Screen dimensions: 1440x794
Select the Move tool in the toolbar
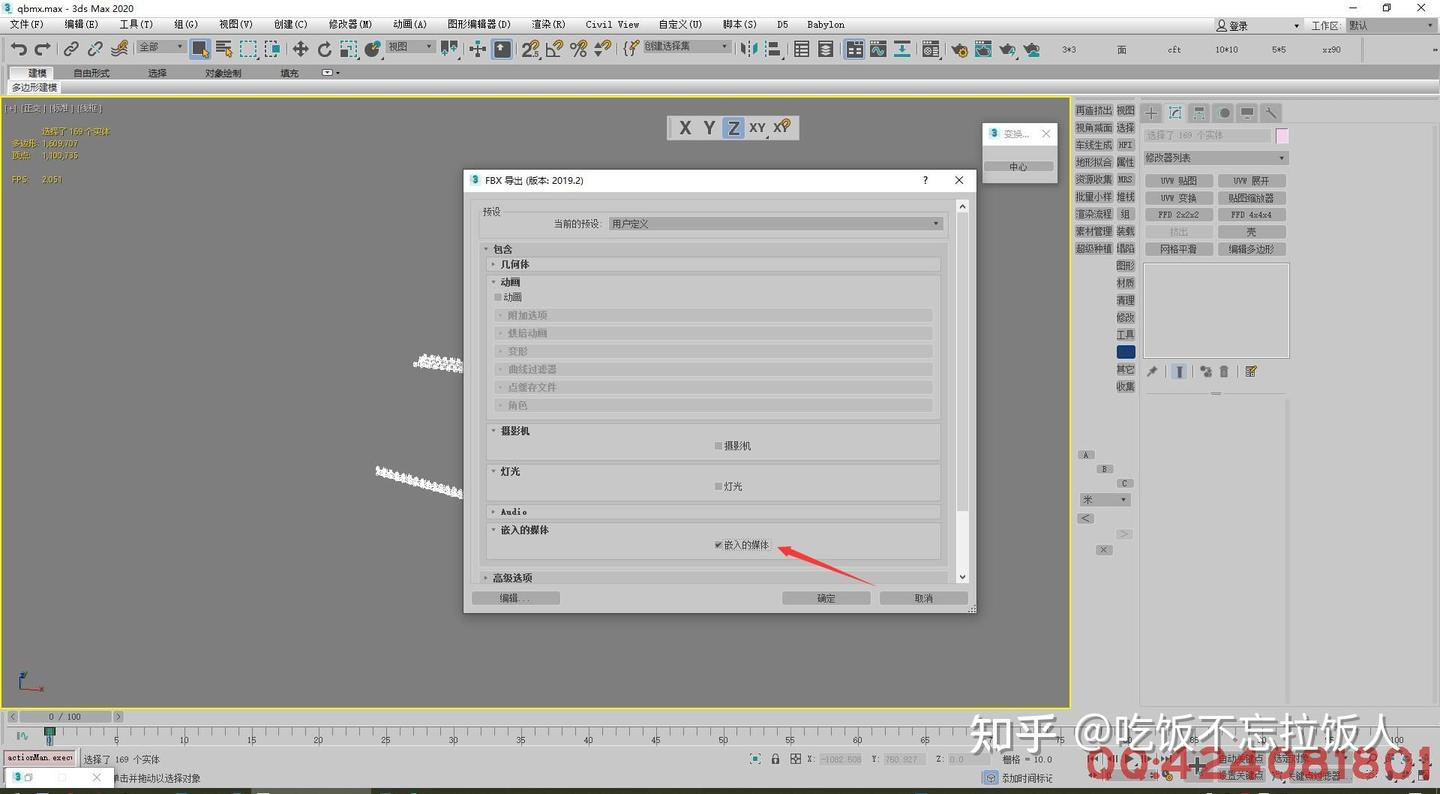(x=301, y=47)
